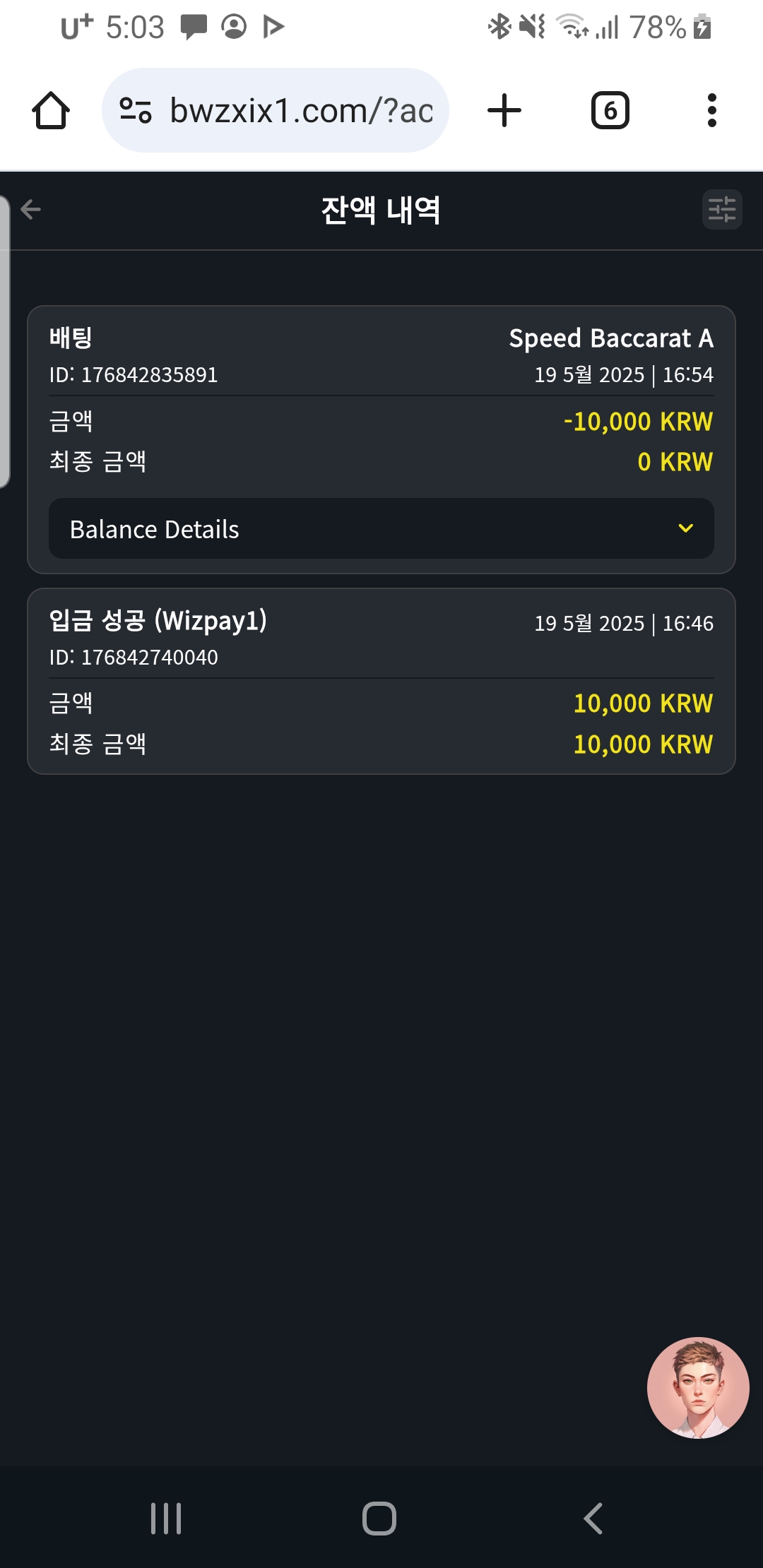Tap the message notification icon in status bar
Viewport: 763px width, 1568px height.
click(x=193, y=27)
